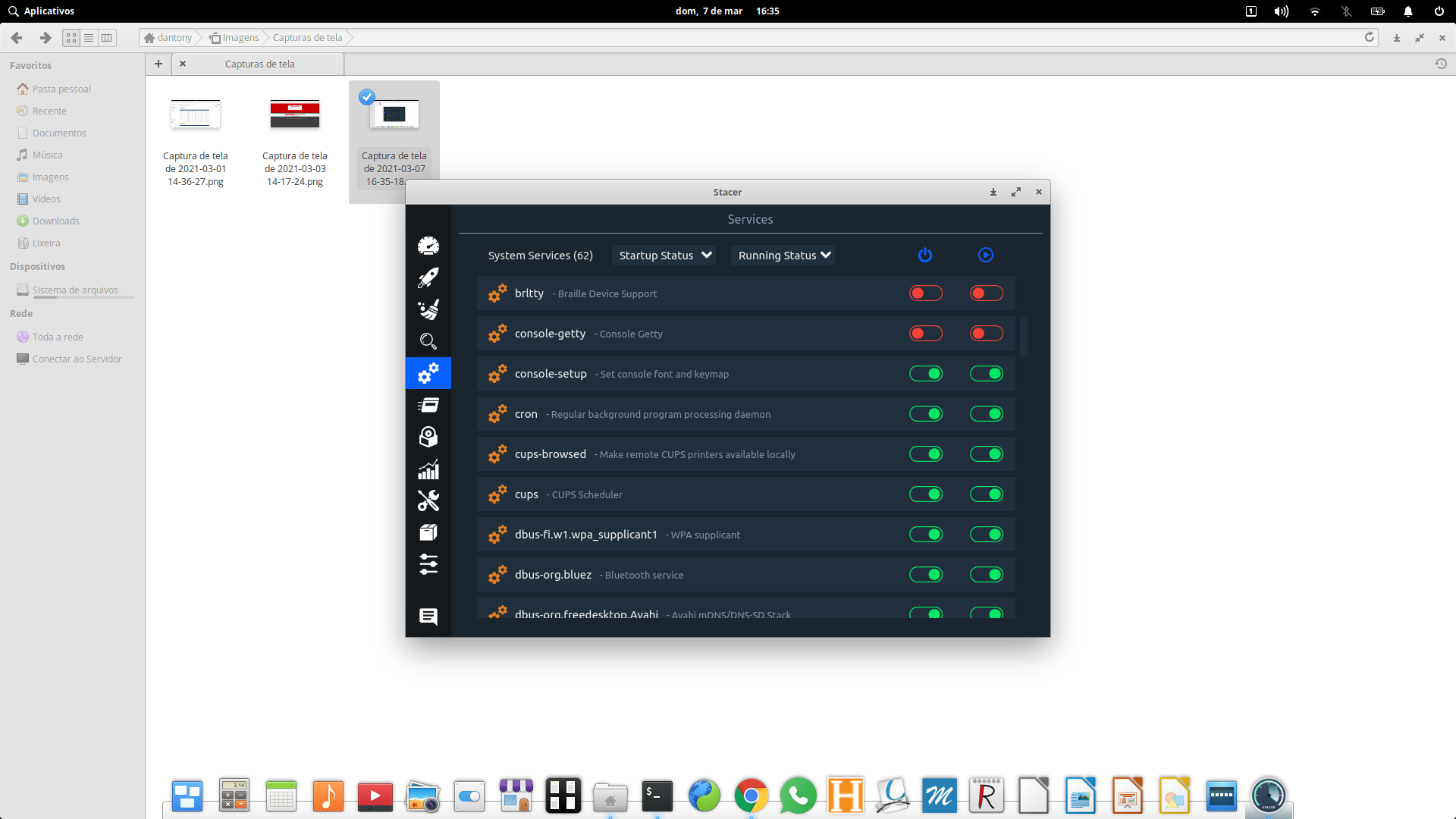Launch Google Chrome from the dock
1456x819 pixels.
point(752,795)
